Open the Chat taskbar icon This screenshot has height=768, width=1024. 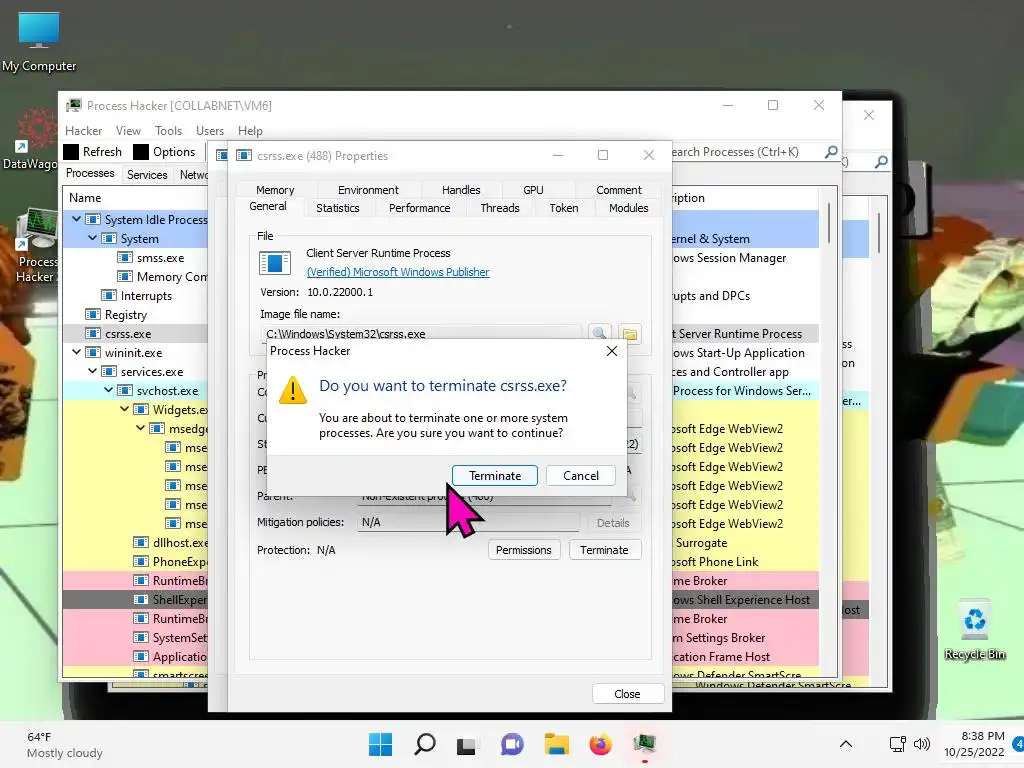[512, 744]
